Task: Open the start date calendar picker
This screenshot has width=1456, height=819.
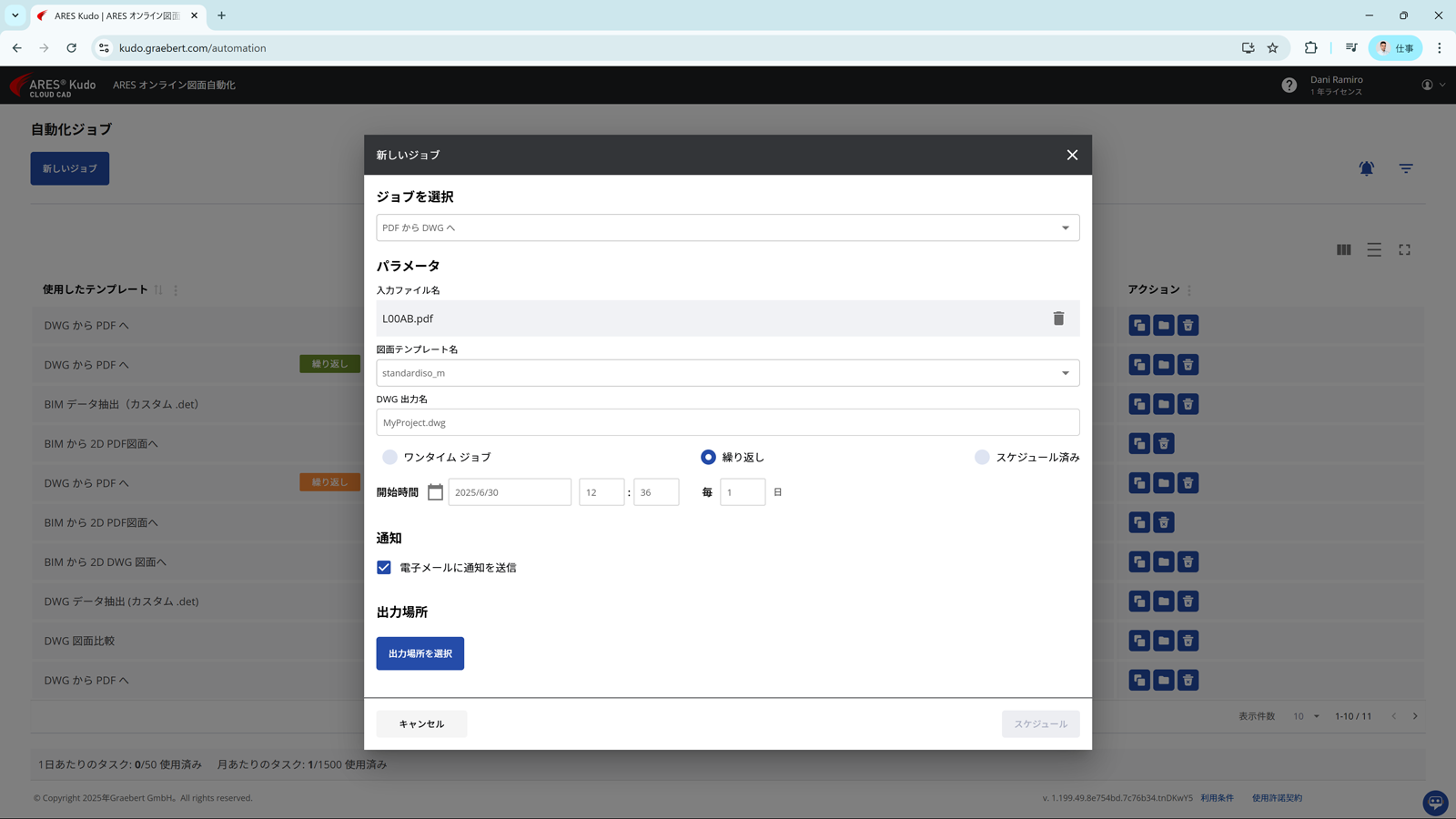Action: tap(435, 492)
